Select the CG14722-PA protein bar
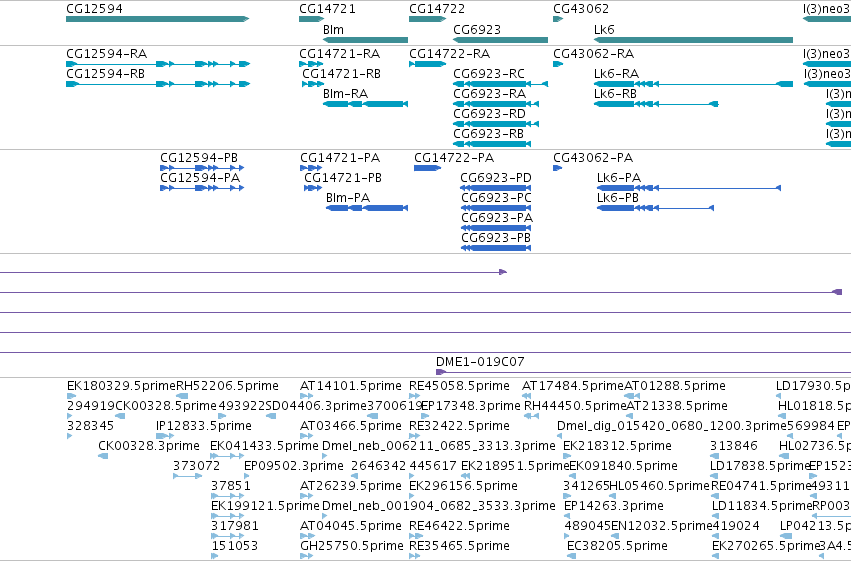Screen dimensions: 851x561 427,168
